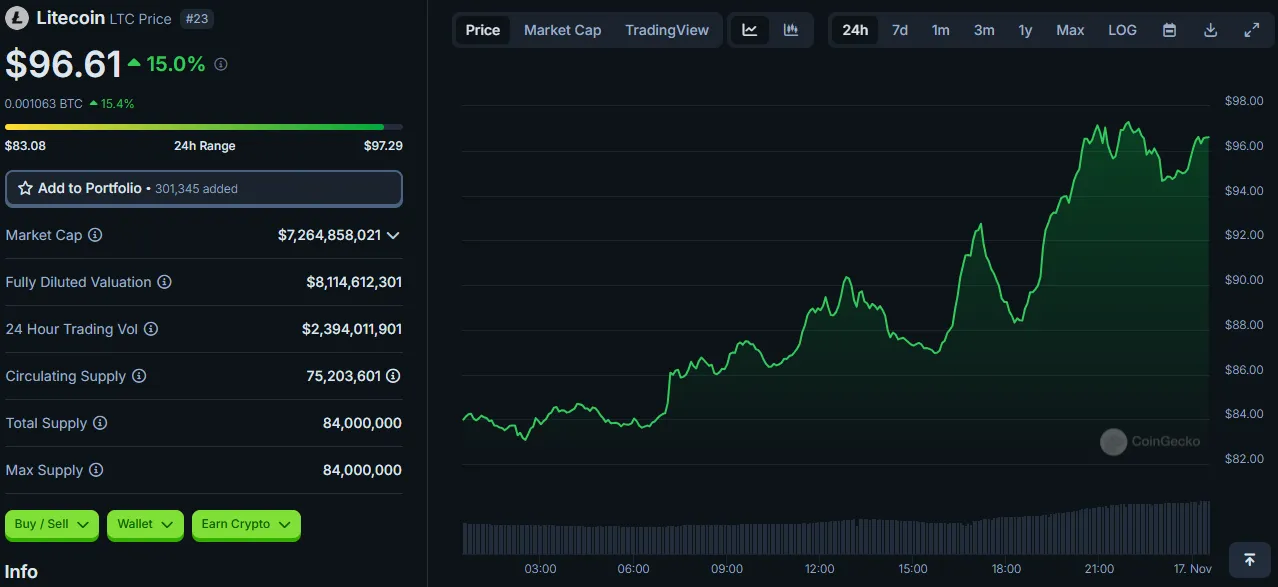The height and width of the screenshot is (587, 1278).
Task: Click the $7,264,858,021 market cap value
Action: pos(329,235)
